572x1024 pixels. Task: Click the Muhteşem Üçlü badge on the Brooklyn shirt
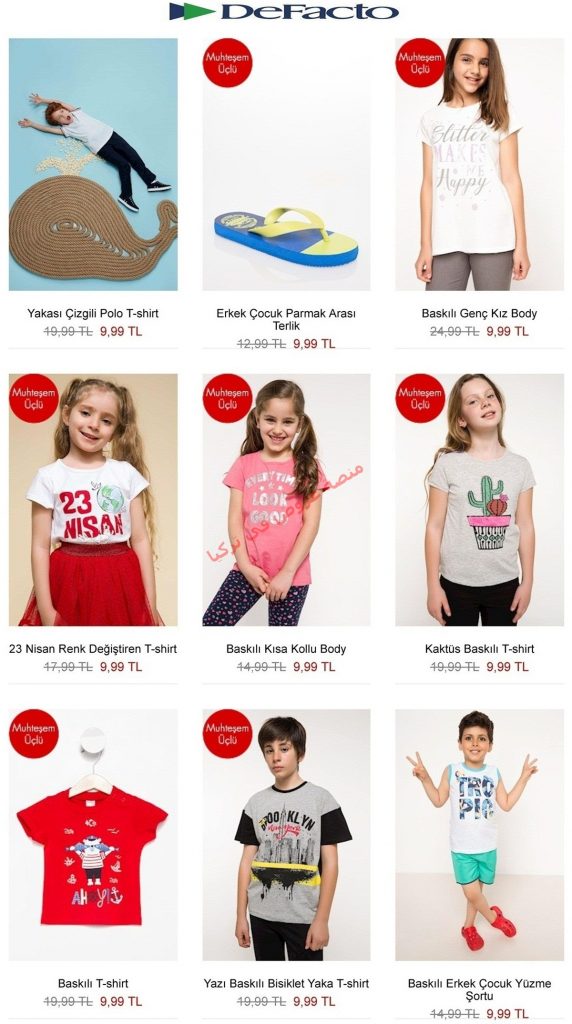tap(227, 733)
